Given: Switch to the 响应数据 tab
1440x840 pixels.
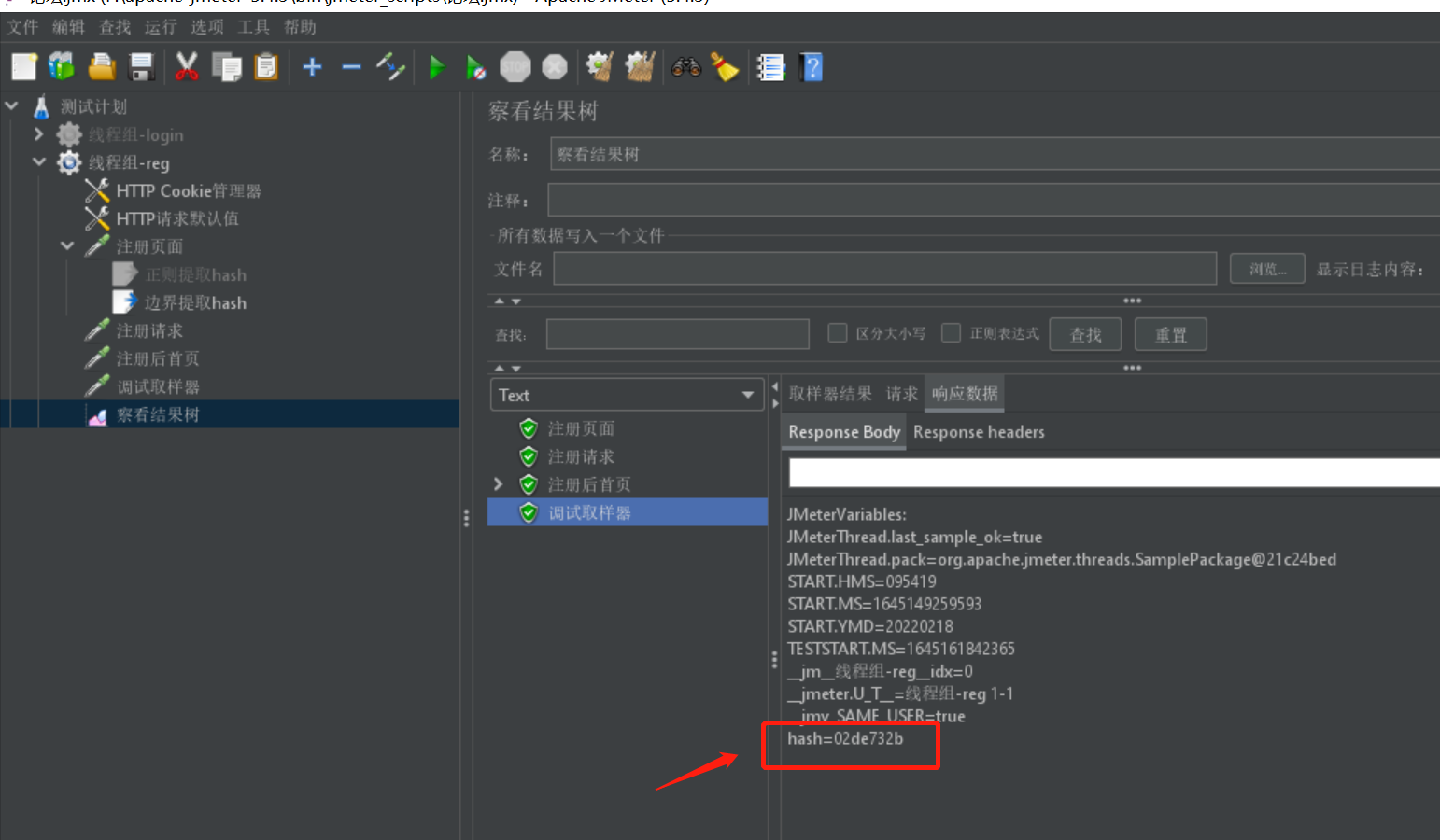Looking at the screenshot, I should click(965, 394).
